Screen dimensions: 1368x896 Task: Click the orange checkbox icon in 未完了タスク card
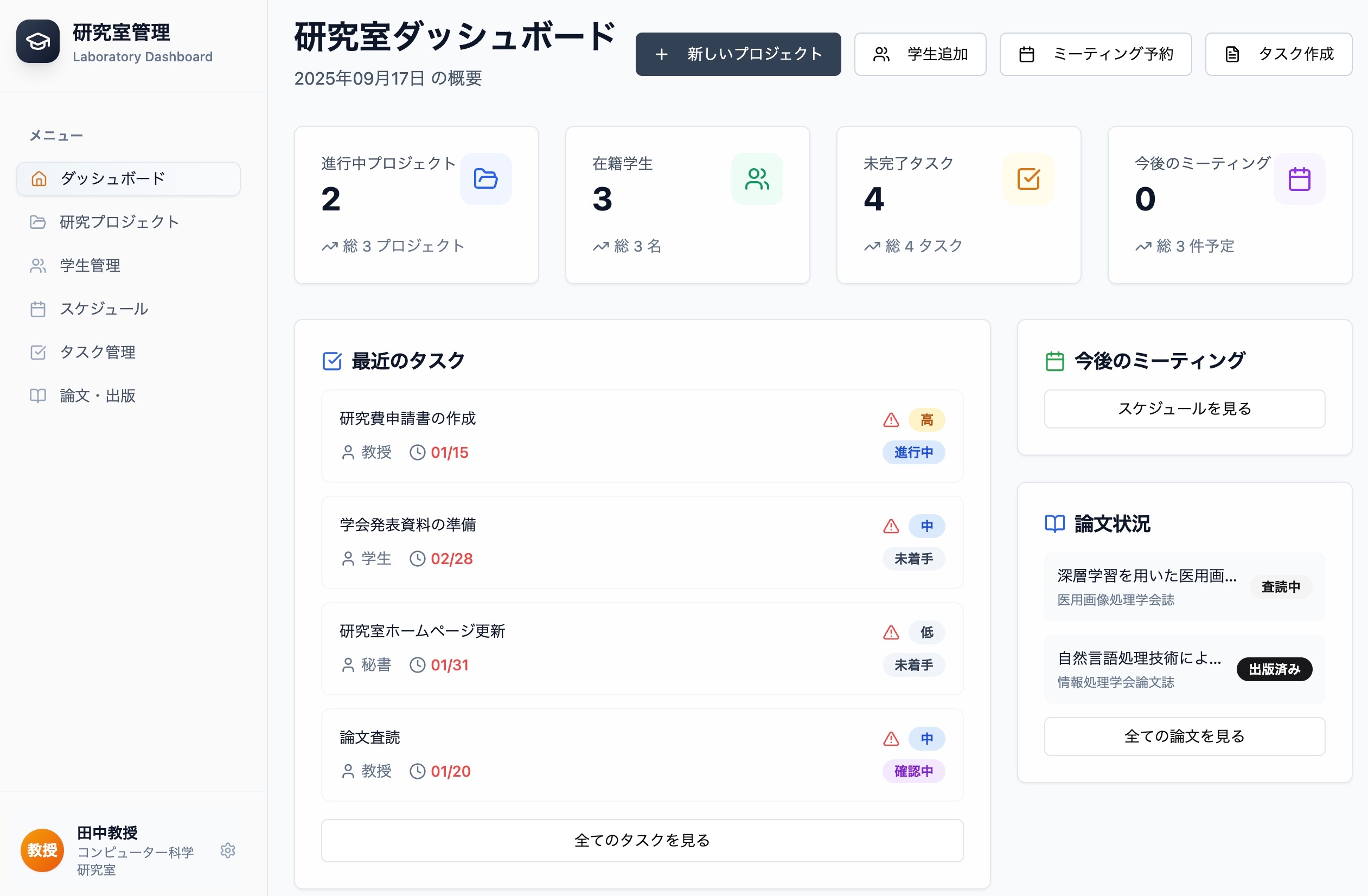1028,179
